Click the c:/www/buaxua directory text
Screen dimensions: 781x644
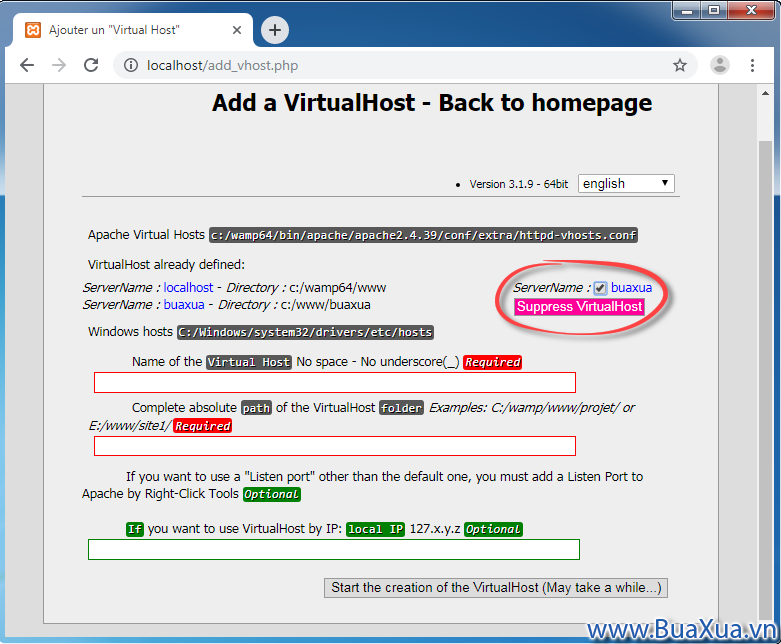[x=325, y=304]
